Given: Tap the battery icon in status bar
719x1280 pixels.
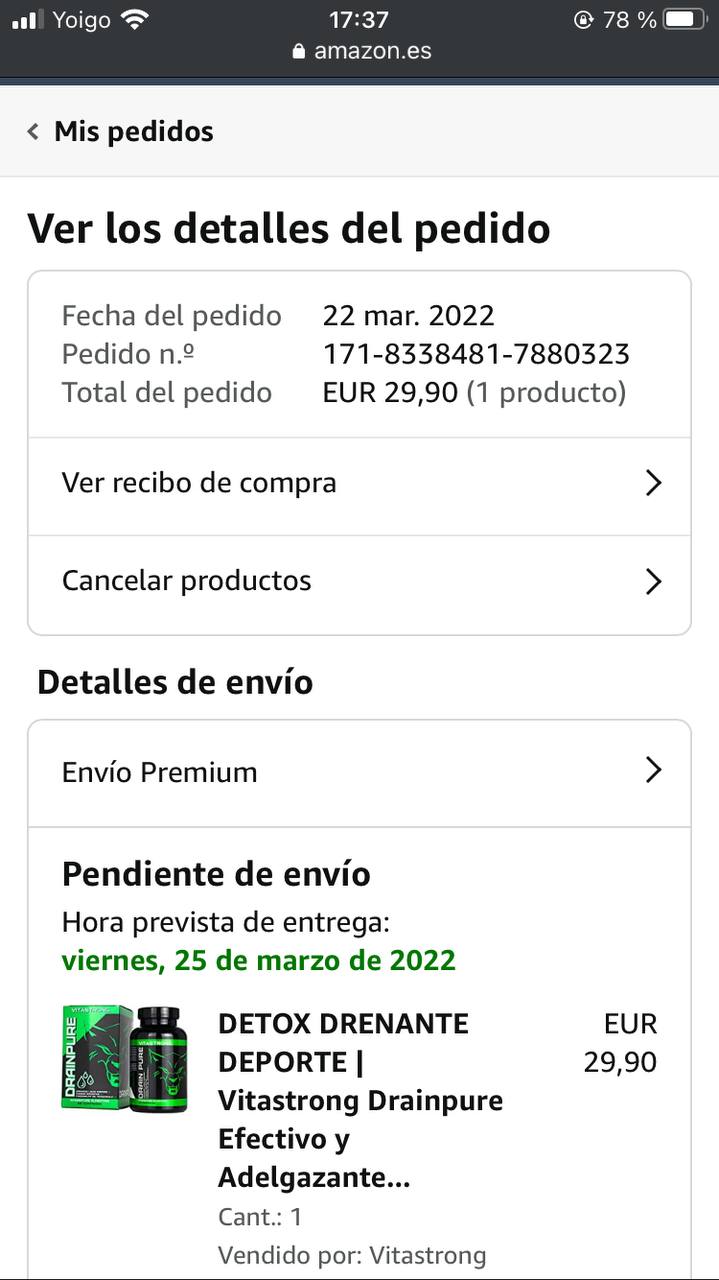Looking at the screenshot, I should pyautogui.click(x=685, y=19).
